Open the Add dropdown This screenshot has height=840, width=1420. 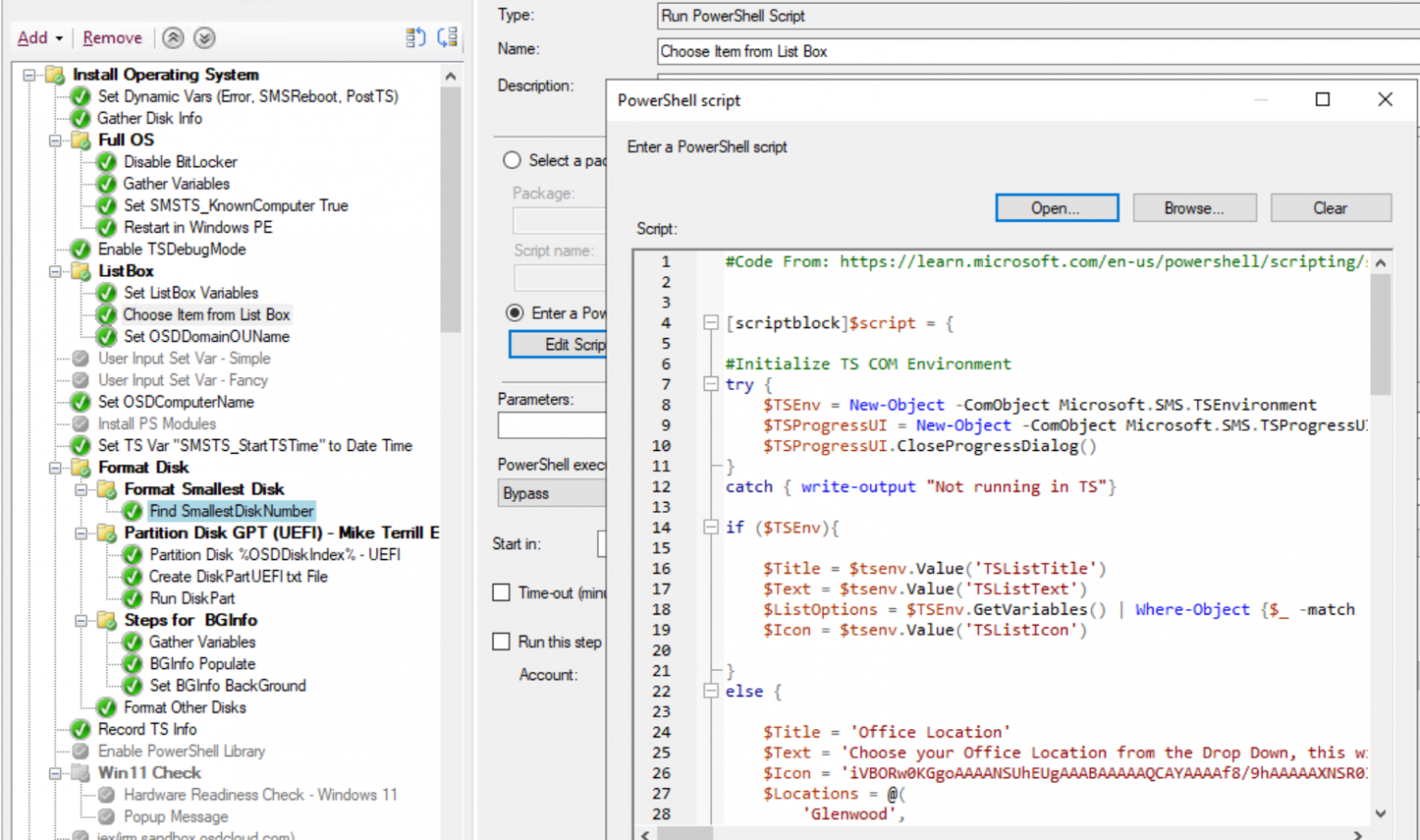pos(39,38)
